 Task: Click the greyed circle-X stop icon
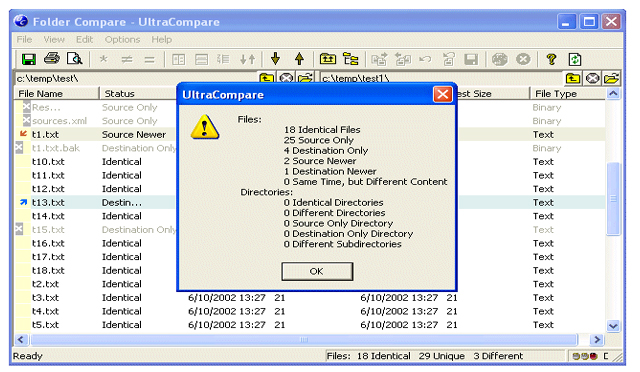point(523,60)
